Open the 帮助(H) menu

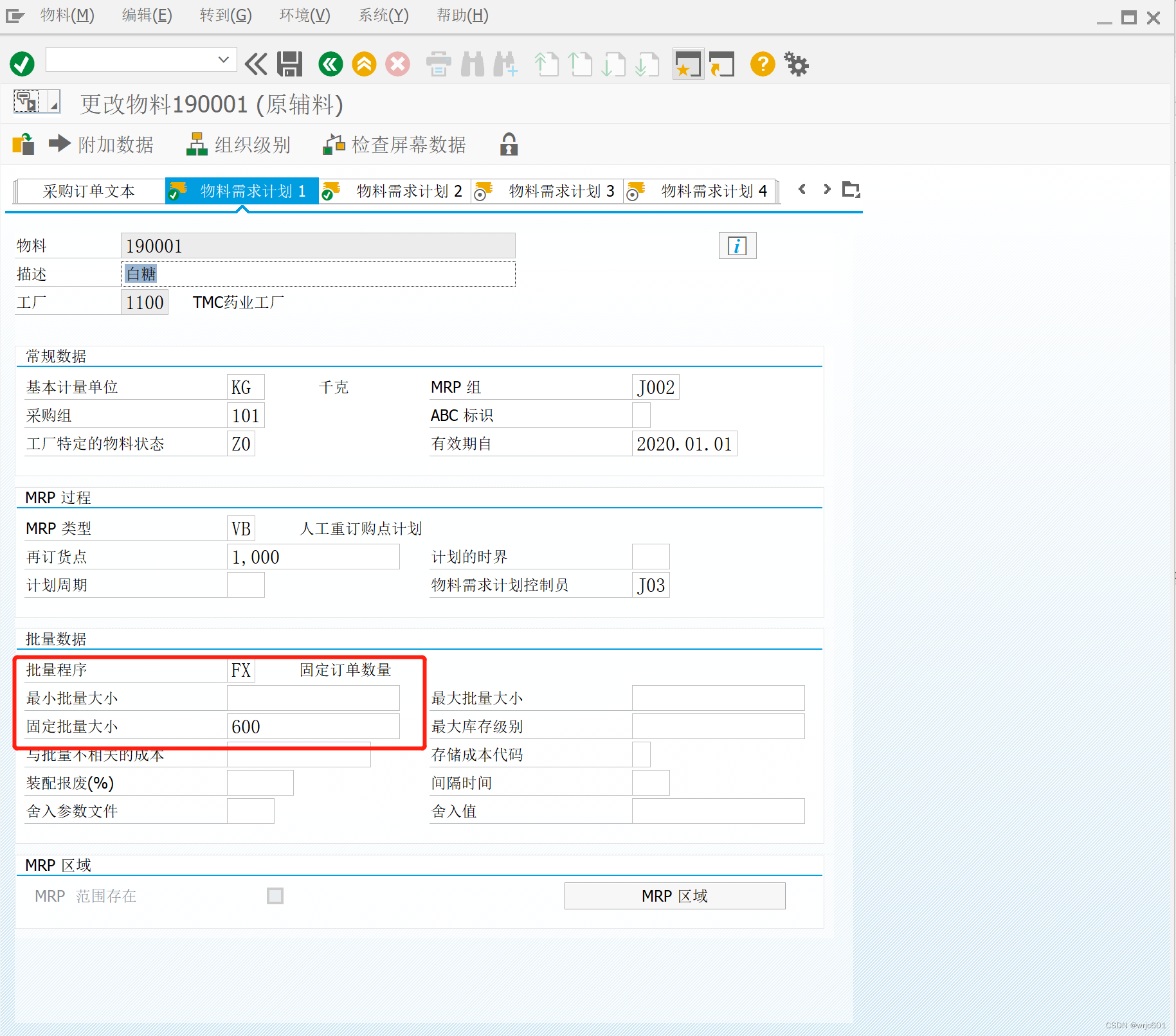pyautogui.click(x=462, y=15)
